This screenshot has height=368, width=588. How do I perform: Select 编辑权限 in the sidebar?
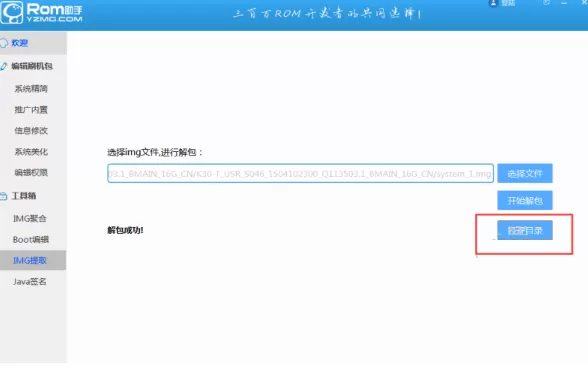[31, 173]
